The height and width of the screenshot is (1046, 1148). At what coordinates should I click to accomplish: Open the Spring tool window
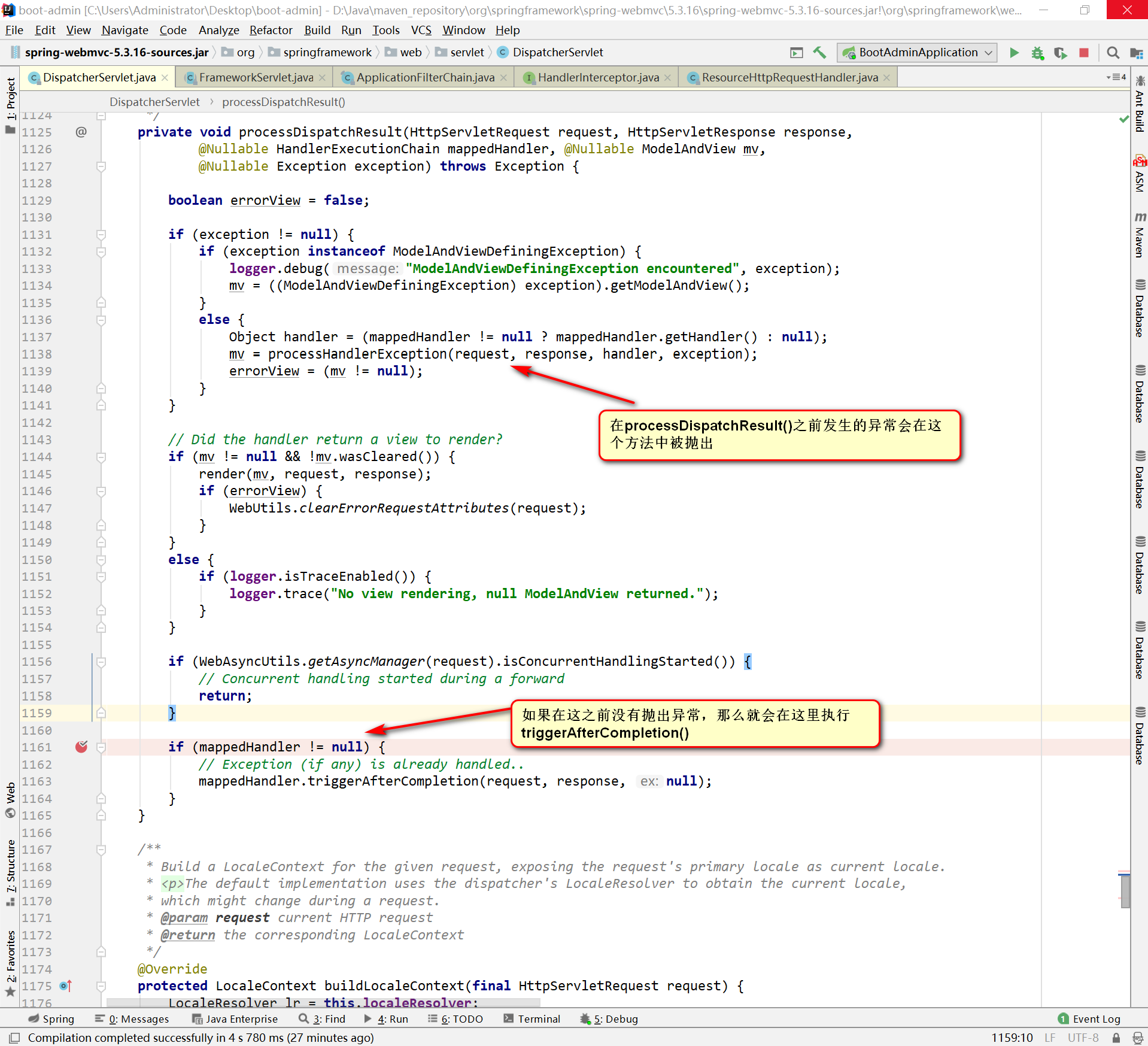coord(51,1019)
